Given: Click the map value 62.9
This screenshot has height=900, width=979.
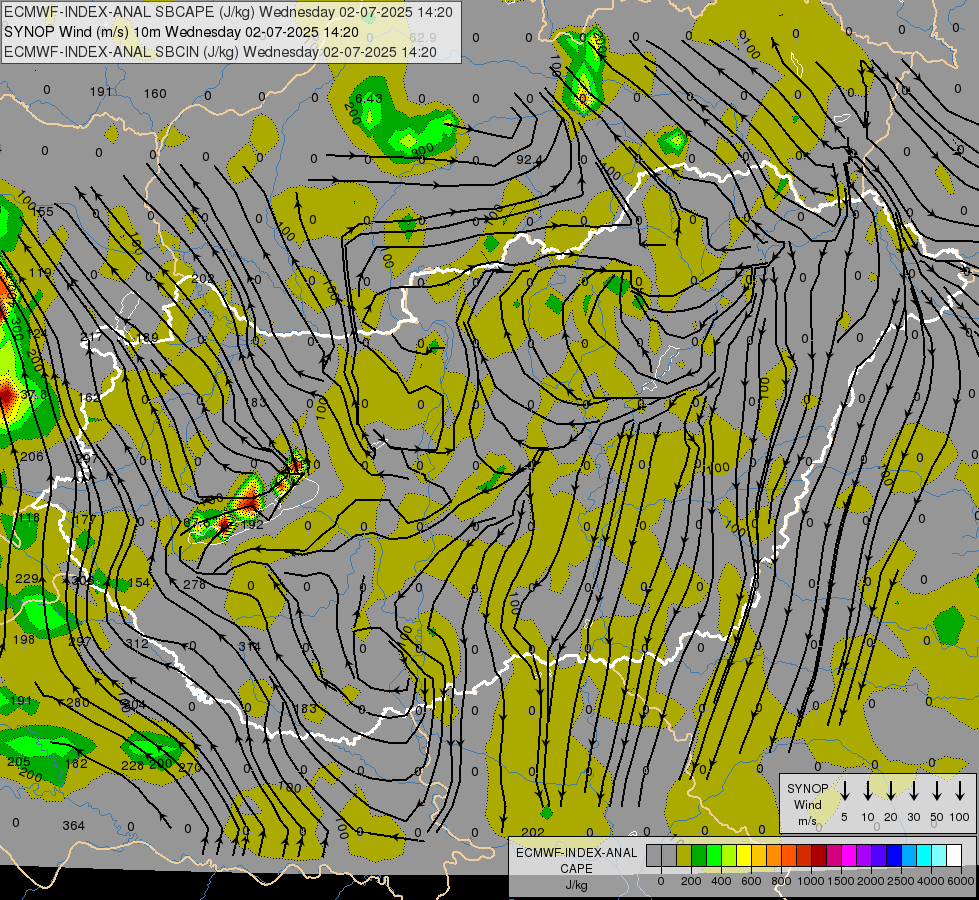Looking at the screenshot, I should click(x=423, y=37).
